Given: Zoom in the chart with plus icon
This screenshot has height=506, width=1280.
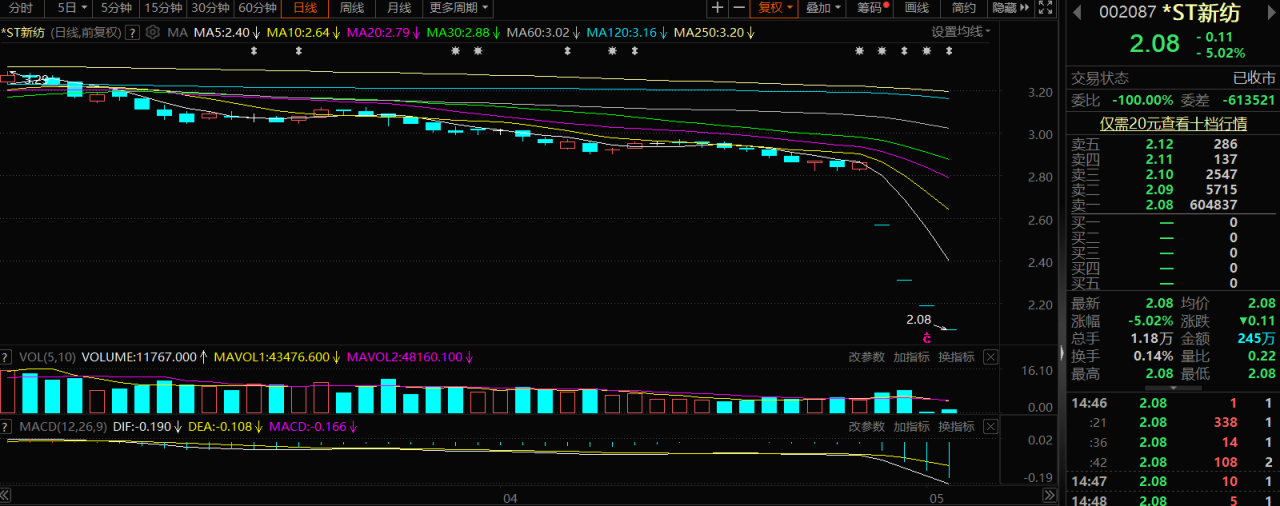Looking at the screenshot, I should click(x=717, y=8).
